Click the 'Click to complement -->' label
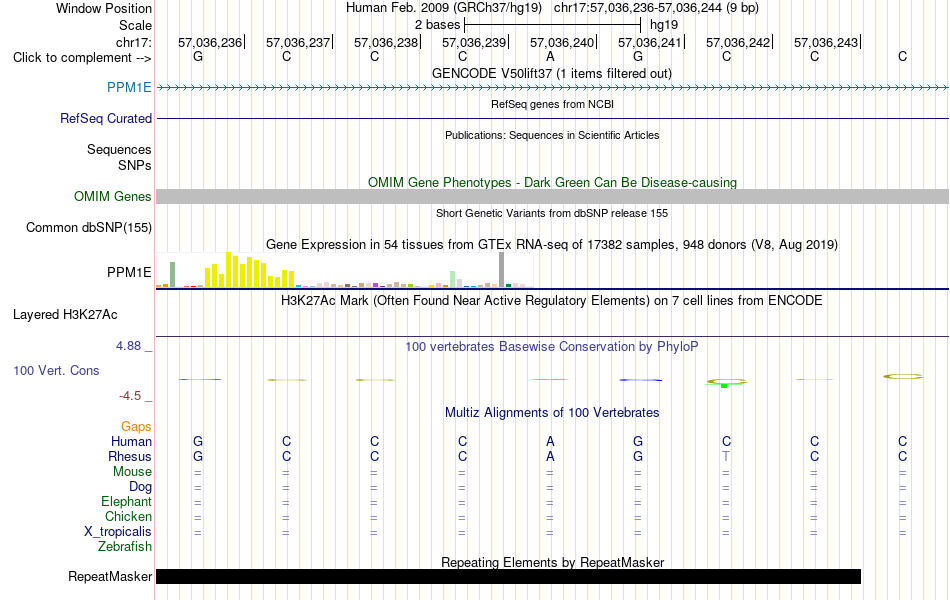The width and height of the screenshot is (950, 600). 82,58
